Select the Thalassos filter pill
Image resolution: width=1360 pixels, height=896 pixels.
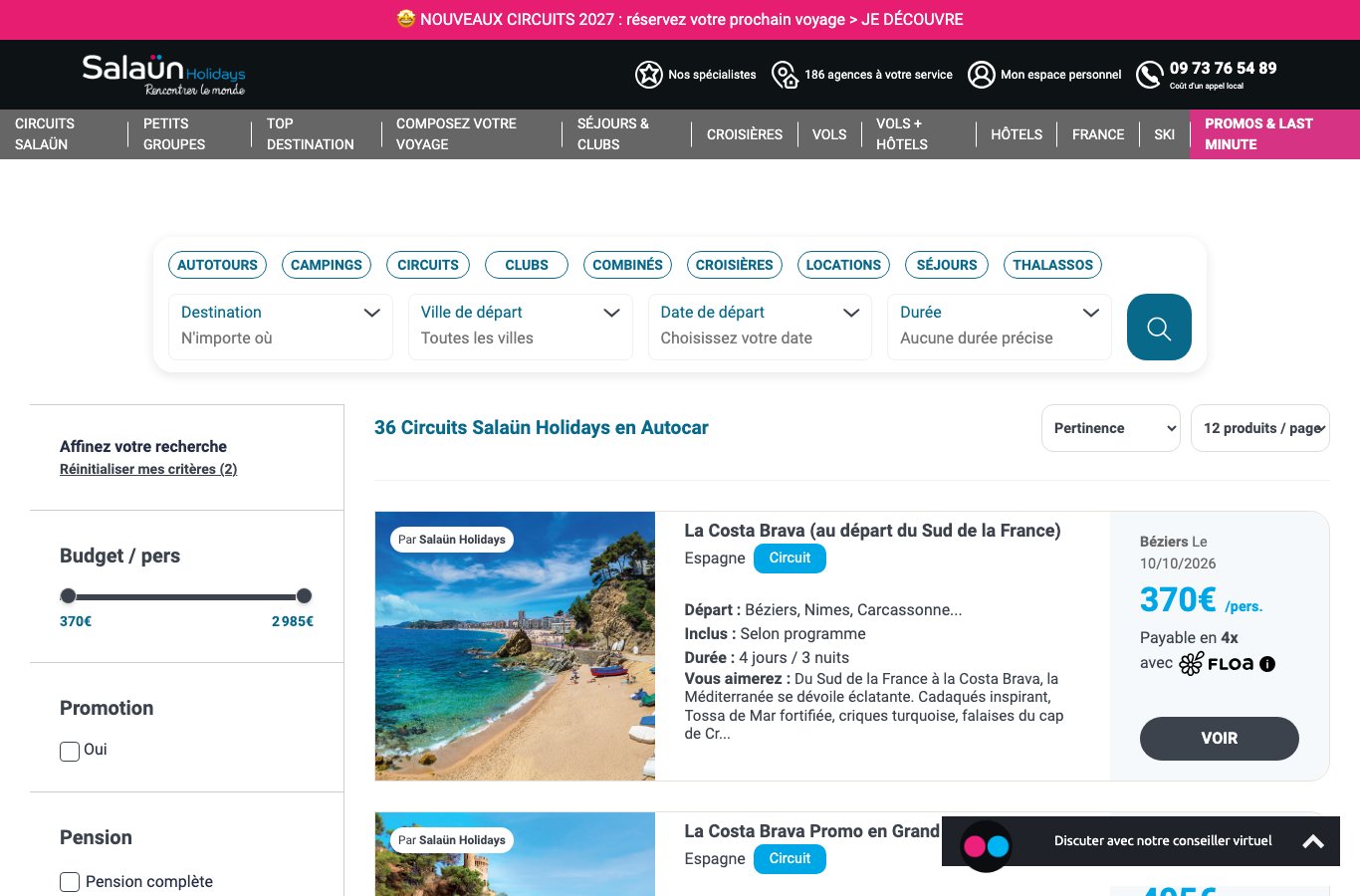(x=1052, y=265)
